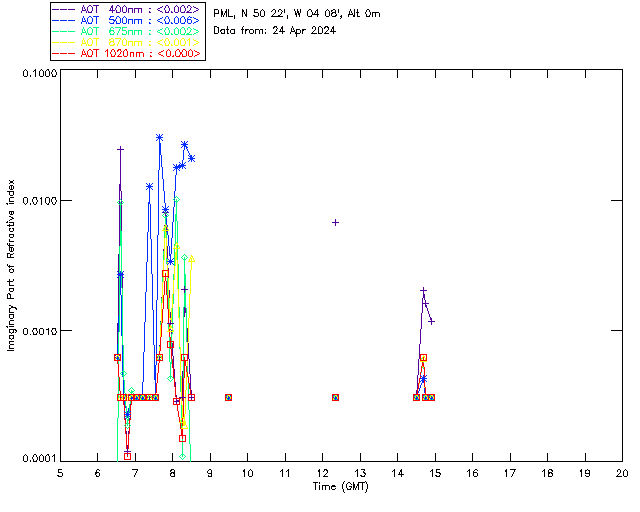Click the highest blue asterisk data point

tap(159, 137)
